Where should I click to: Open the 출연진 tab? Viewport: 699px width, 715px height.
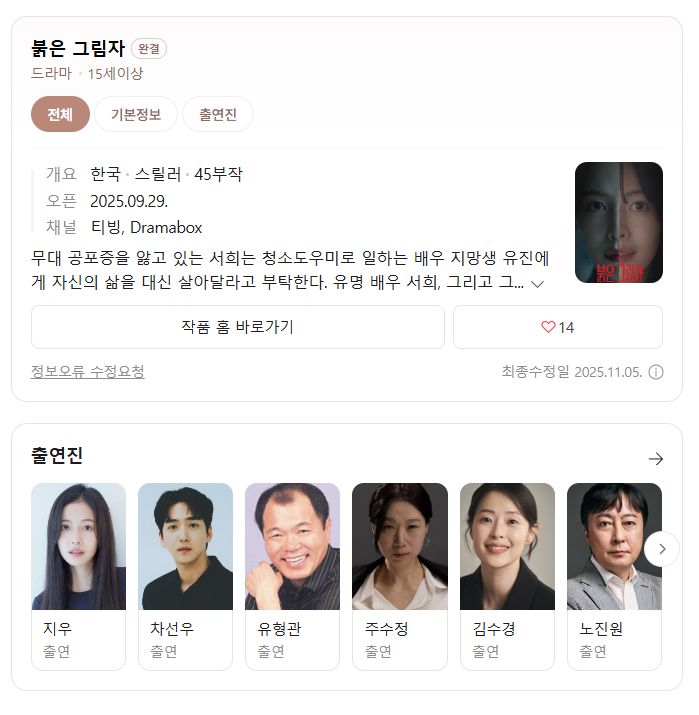coord(218,114)
